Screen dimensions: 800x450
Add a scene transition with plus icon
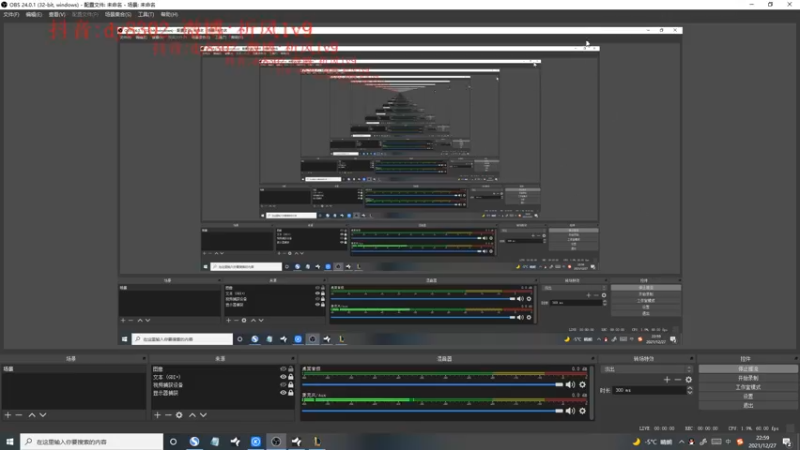click(x=667, y=380)
